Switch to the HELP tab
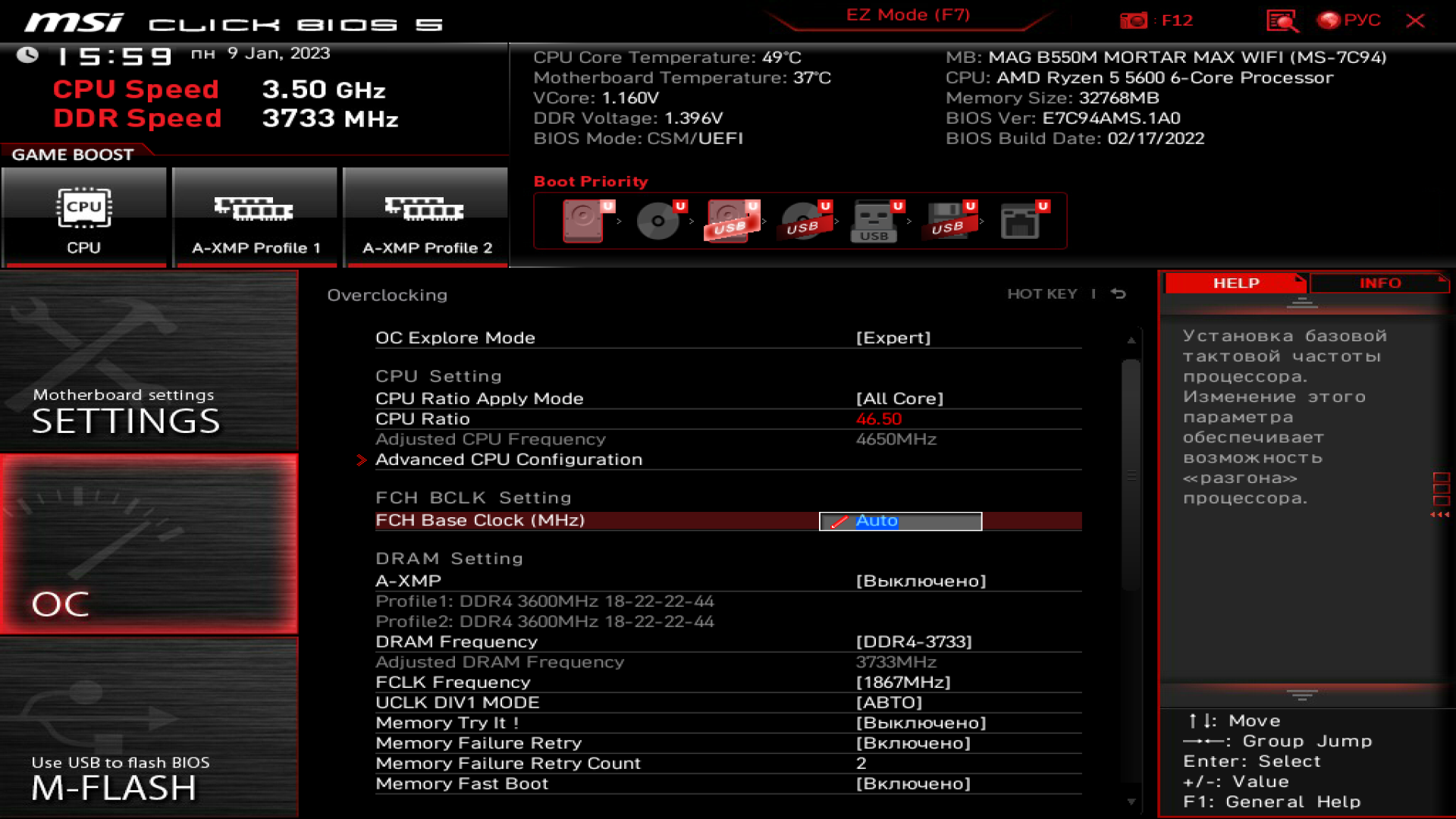Viewport: 1456px width, 819px height. pos(1236,283)
